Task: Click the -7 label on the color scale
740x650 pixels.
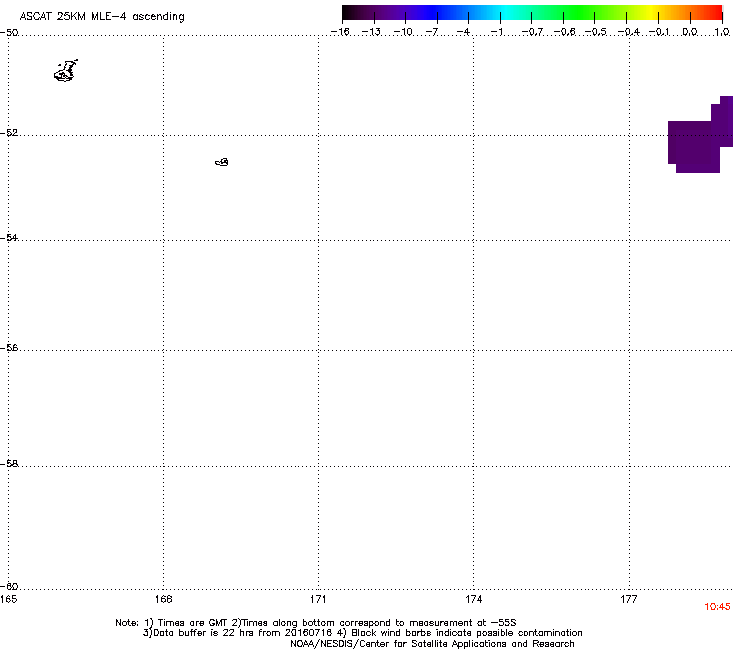Action: pos(432,32)
